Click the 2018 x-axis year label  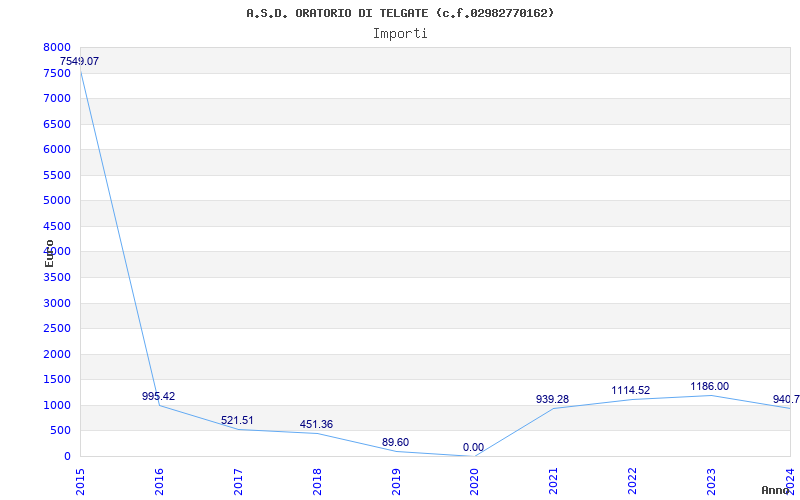(x=317, y=482)
